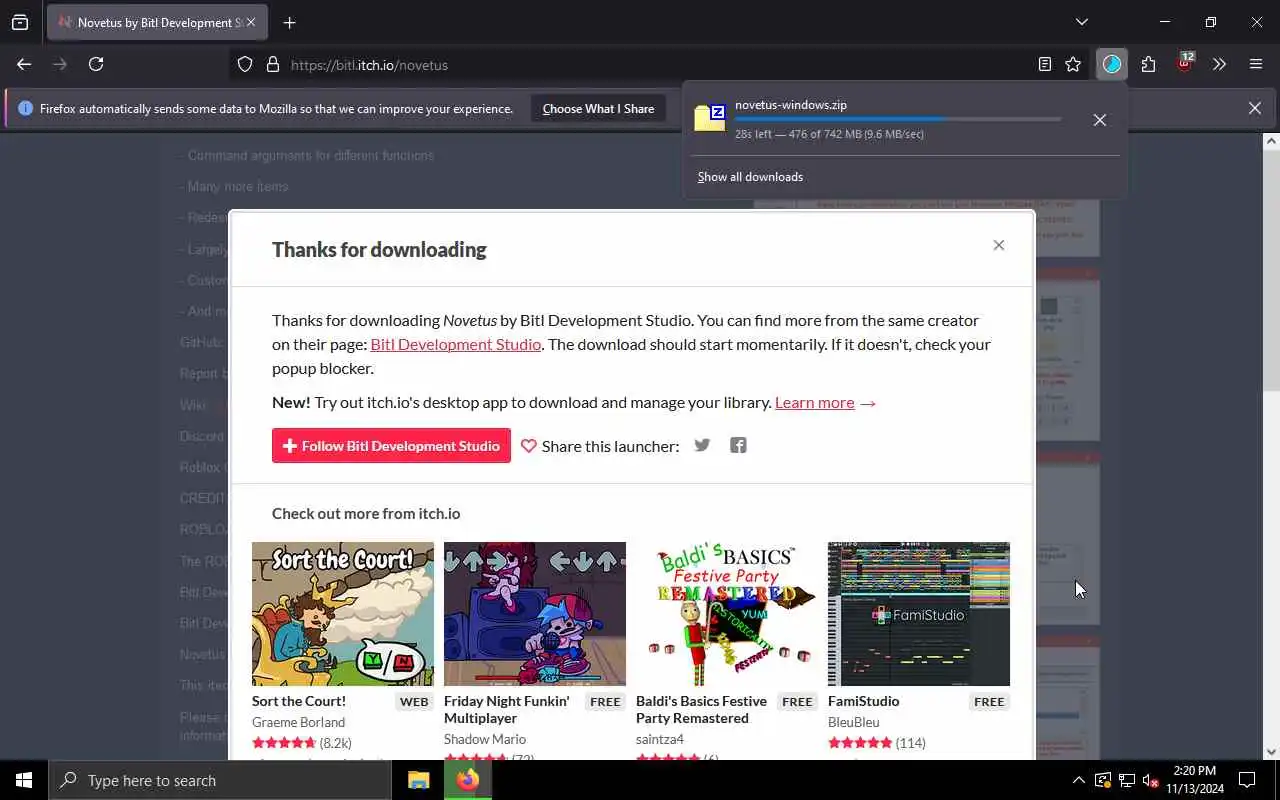Cancel the novetus-windows.zip download
Image resolution: width=1280 pixels, height=800 pixels.
pyautogui.click(x=1099, y=119)
